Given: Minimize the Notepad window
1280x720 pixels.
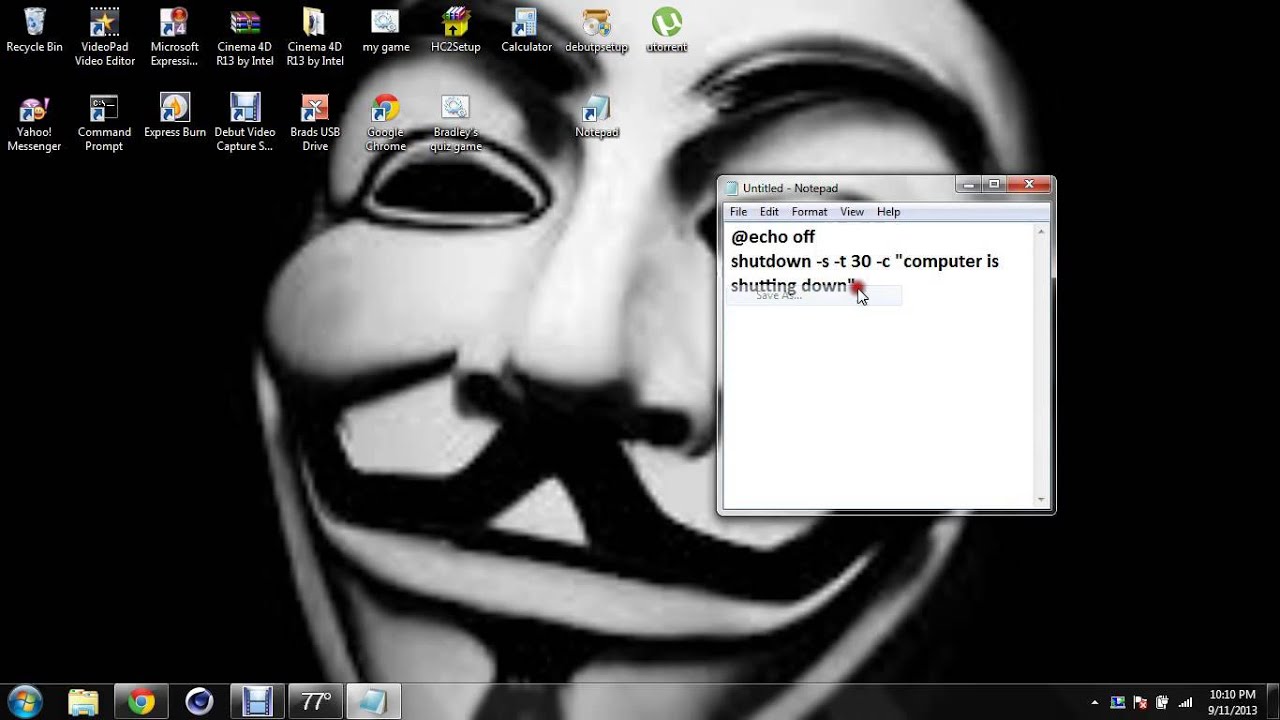Looking at the screenshot, I should pos(968,185).
